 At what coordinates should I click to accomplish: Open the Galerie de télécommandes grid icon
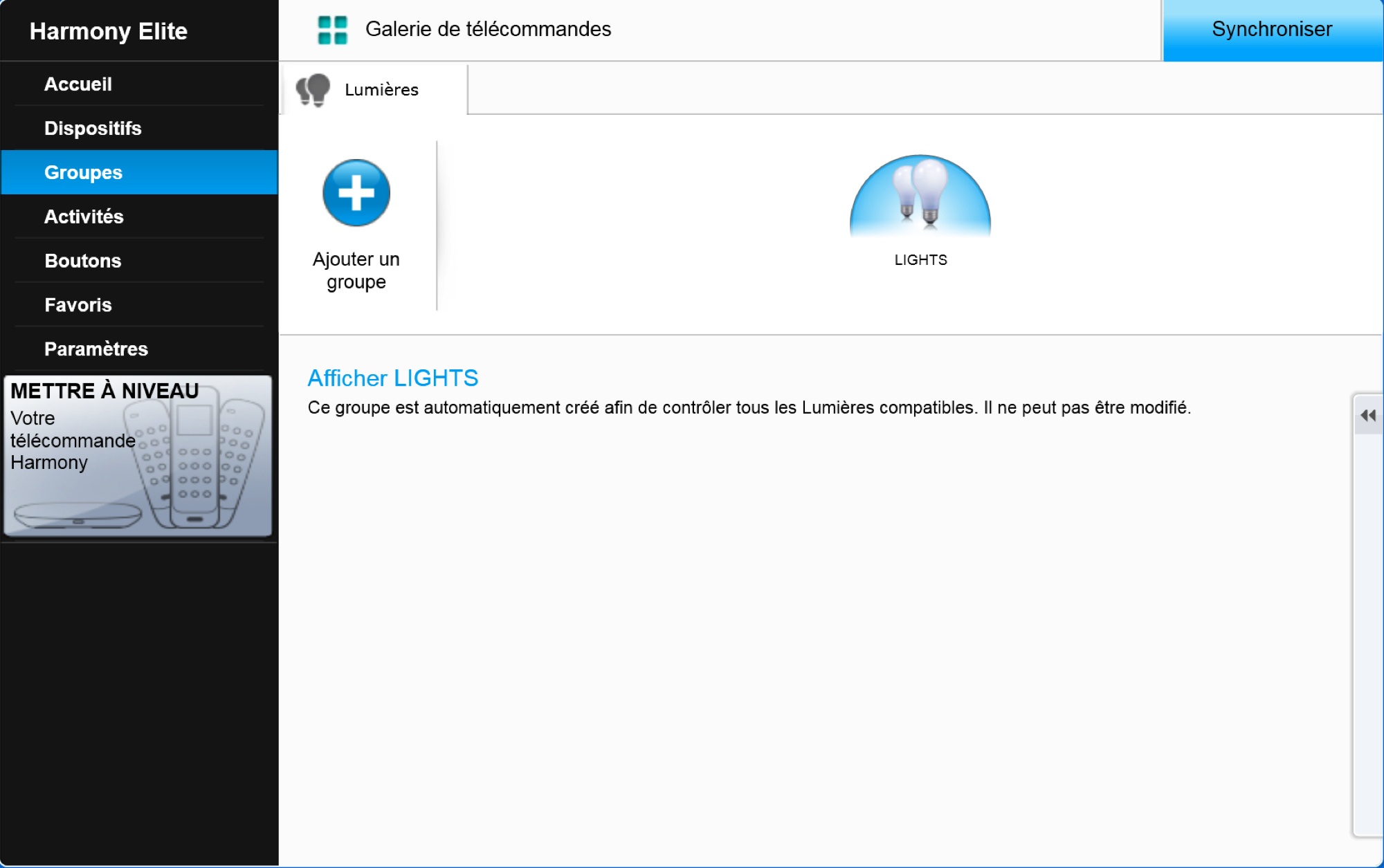332,30
